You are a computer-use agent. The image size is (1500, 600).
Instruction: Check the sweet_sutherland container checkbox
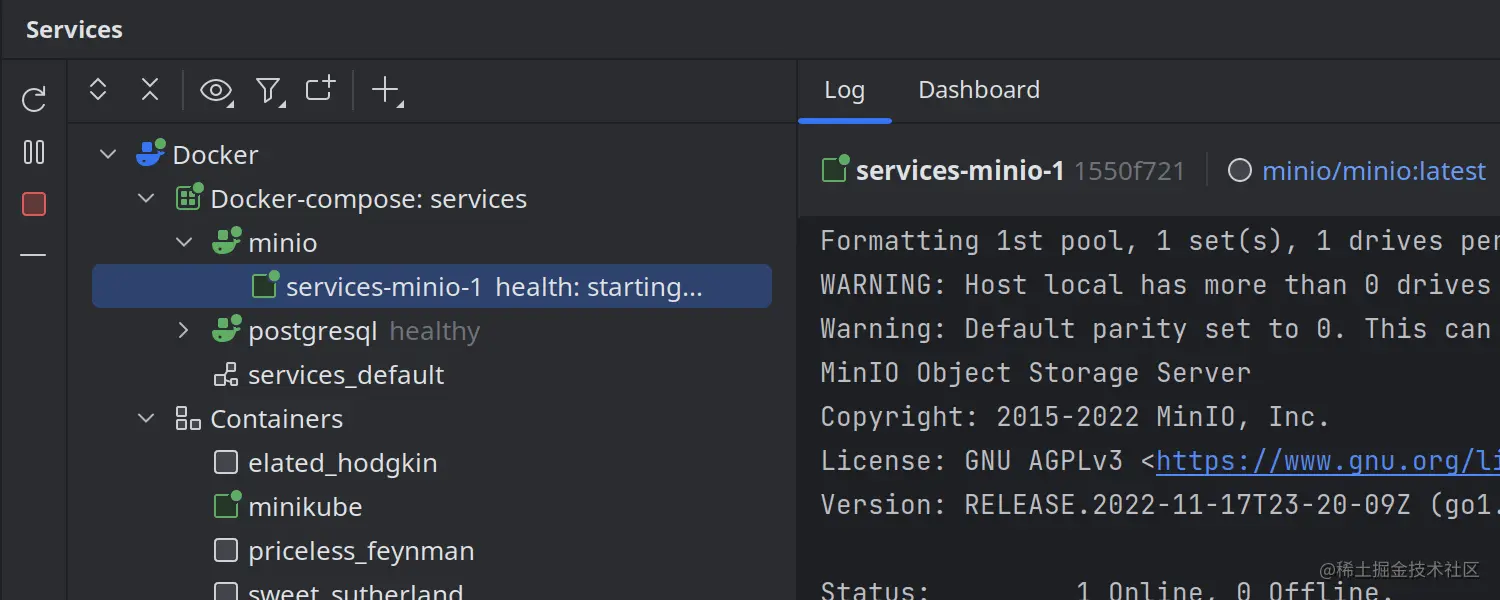pos(226,593)
